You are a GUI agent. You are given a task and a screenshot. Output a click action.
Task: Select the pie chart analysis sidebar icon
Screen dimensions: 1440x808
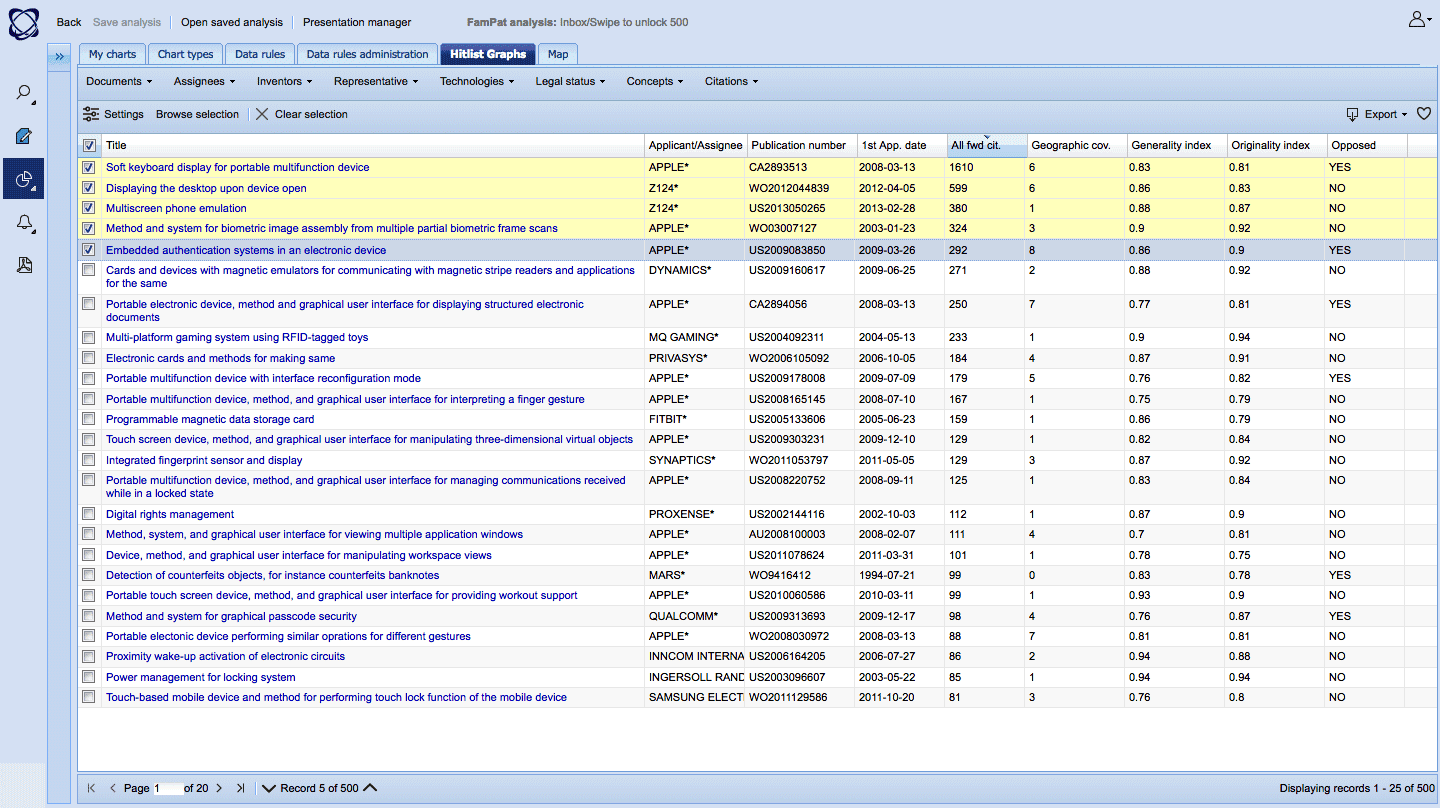click(x=24, y=180)
